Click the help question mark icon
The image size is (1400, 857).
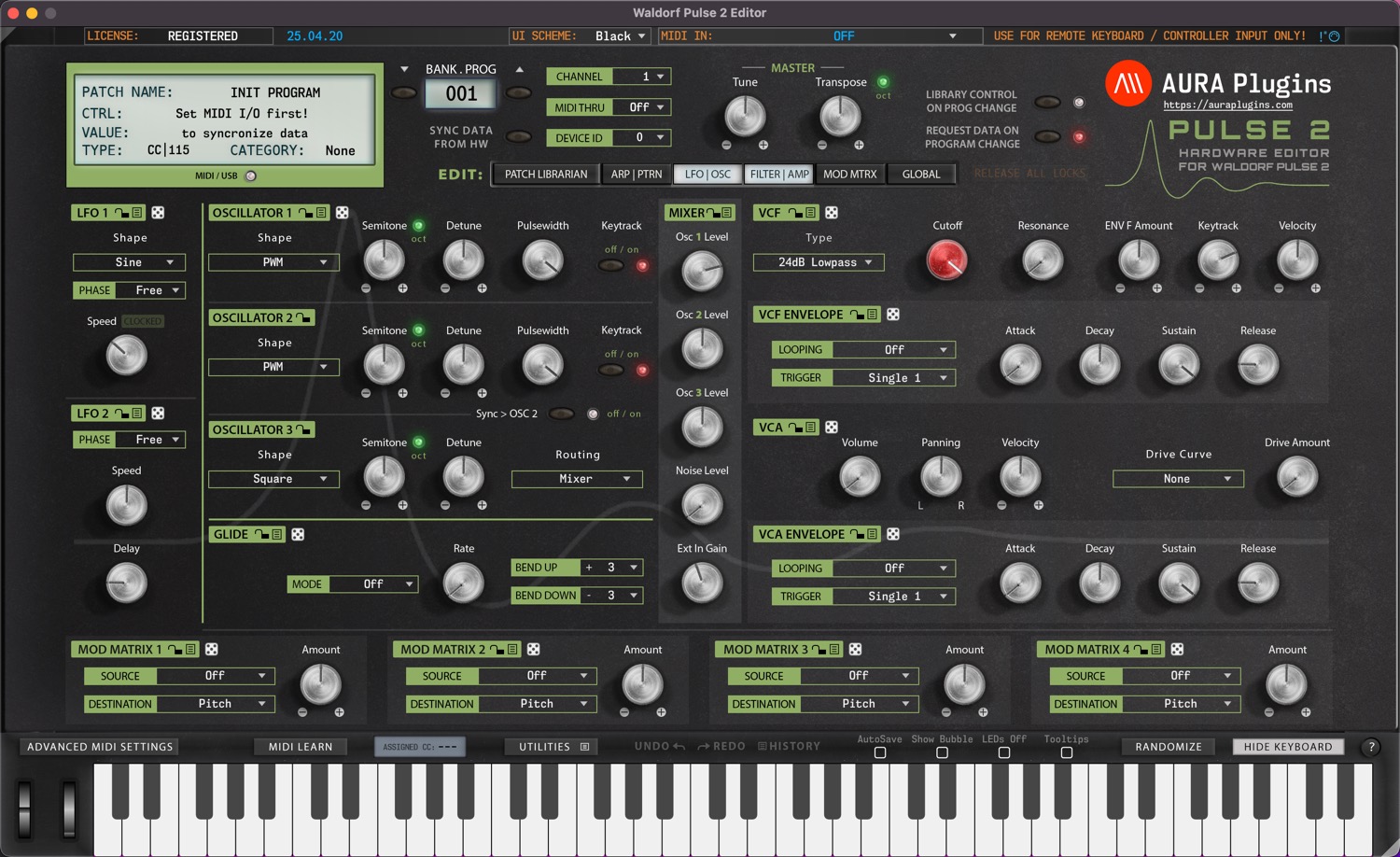click(x=1371, y=747)
